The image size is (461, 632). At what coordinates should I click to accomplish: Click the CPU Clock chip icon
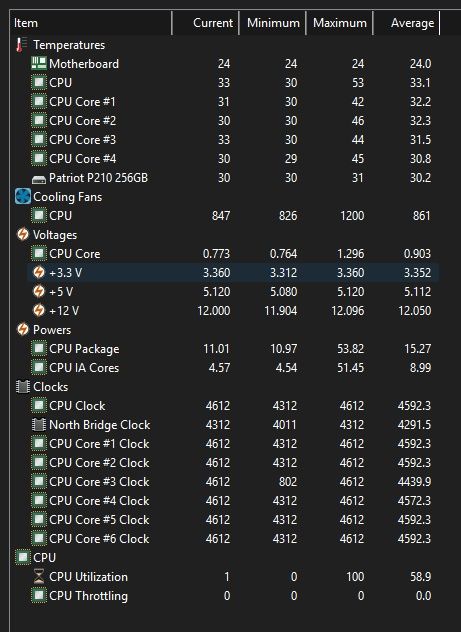coord(39,405)
